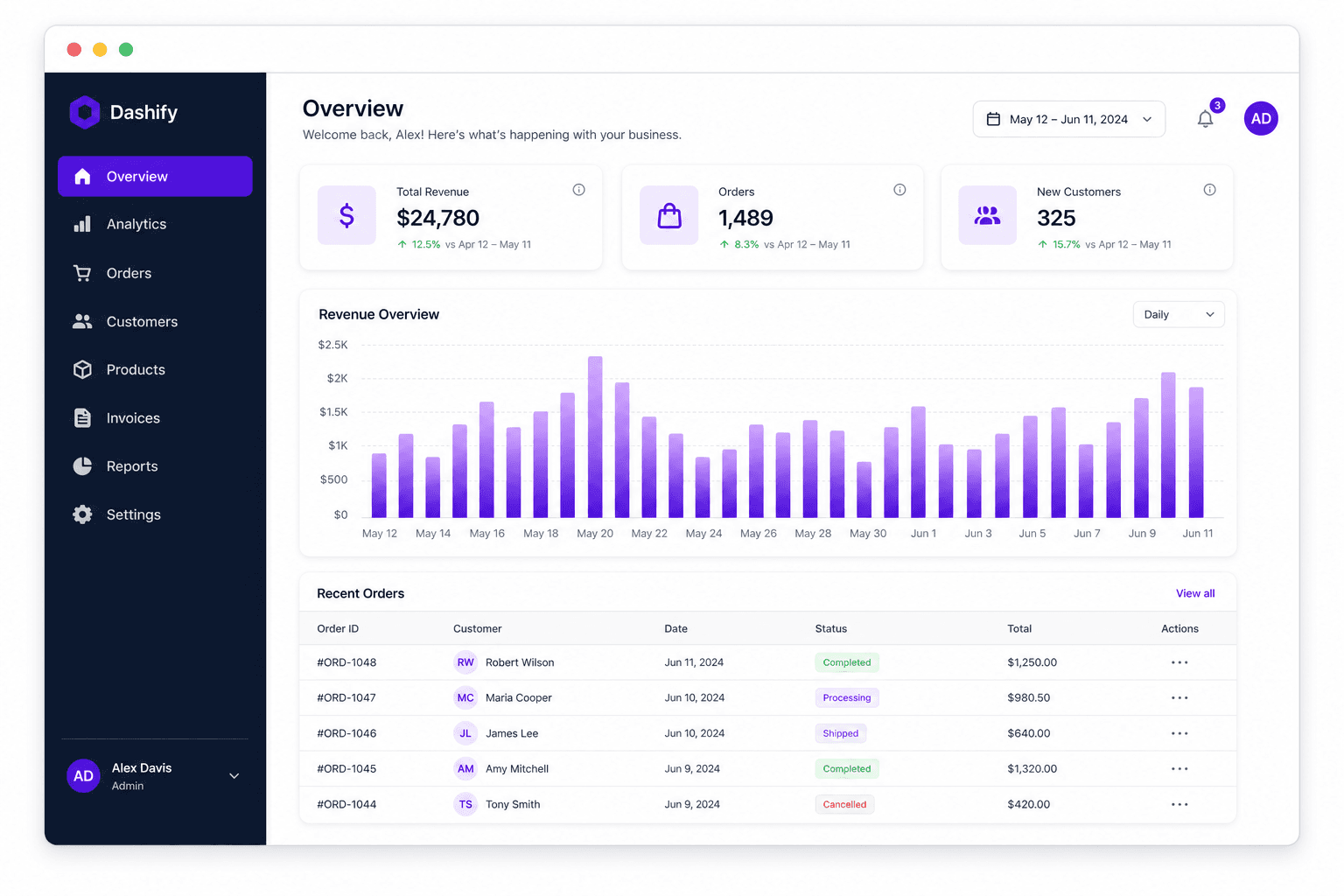Click the Reports pie chart icon

tap(82, 466)
